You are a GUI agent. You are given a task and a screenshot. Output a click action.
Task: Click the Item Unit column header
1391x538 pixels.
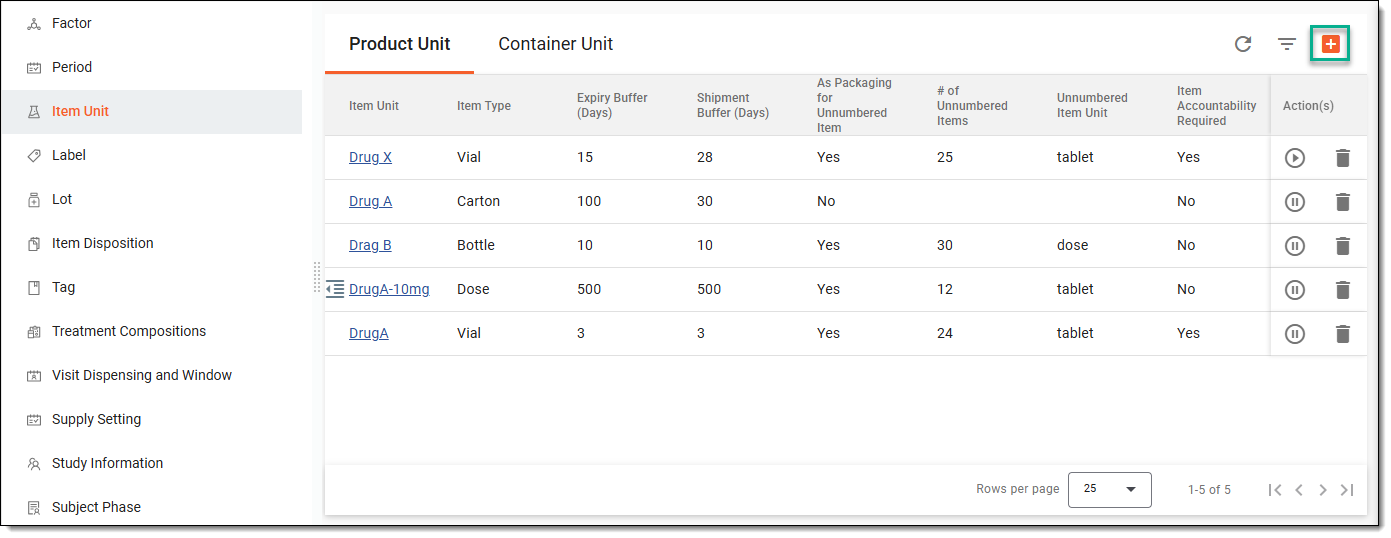[x=374, y=106]
